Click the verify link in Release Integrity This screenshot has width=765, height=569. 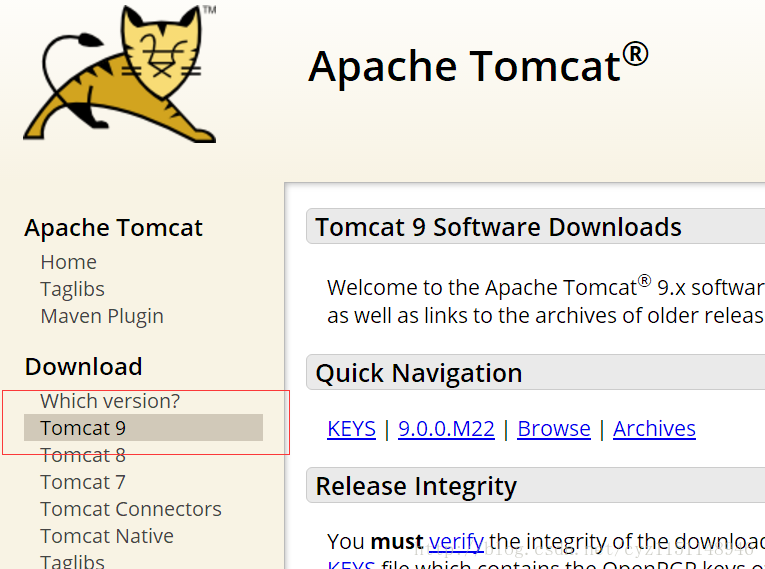[x=456, y=542]
